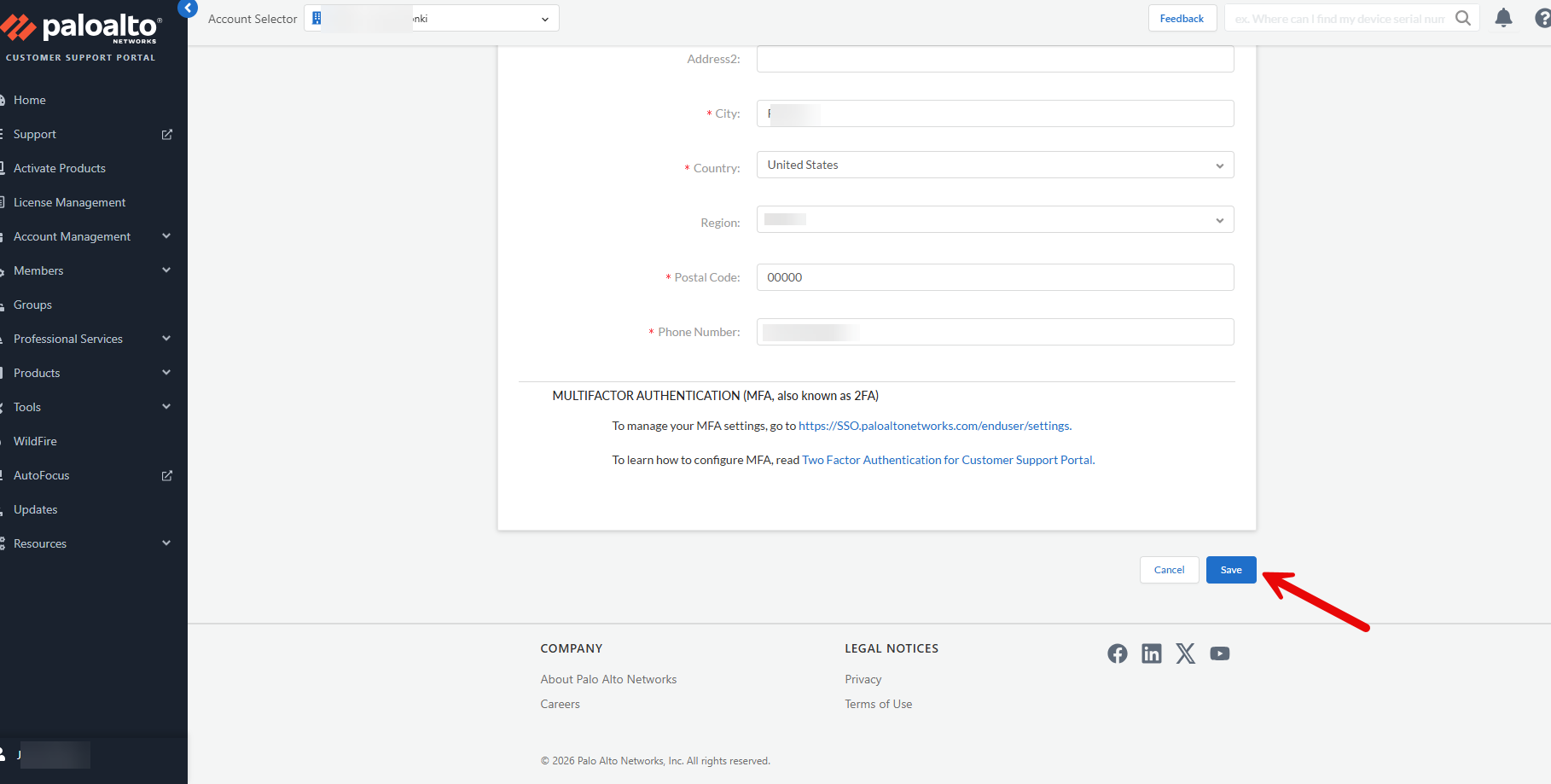This screenshot has width=1551, height=784.
Task: Cancel the profile edit
Action: click(x=1169, y=570)
